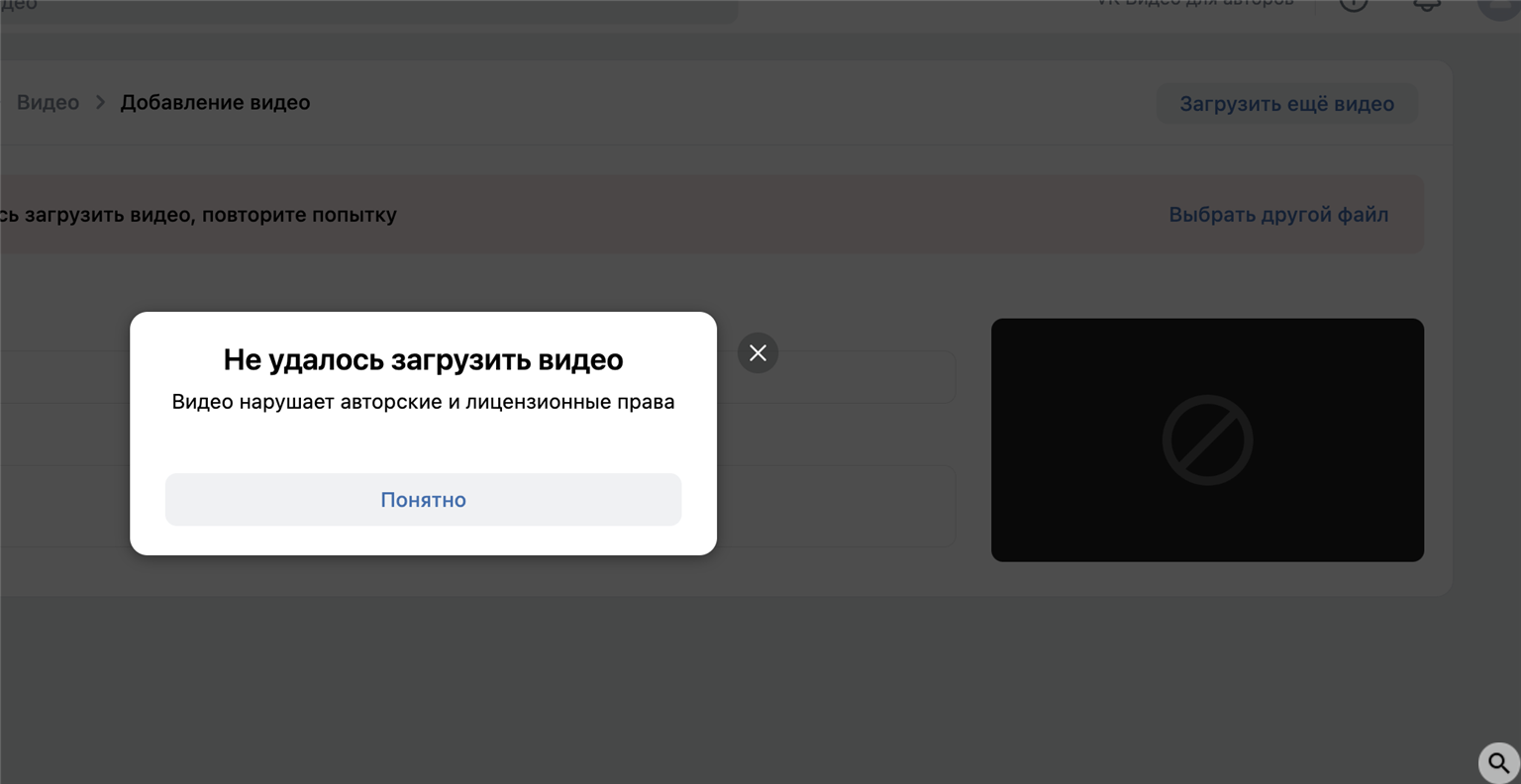Click Выбрать другой файл link
1521x784 pixels.
(x=1278, y=214)
